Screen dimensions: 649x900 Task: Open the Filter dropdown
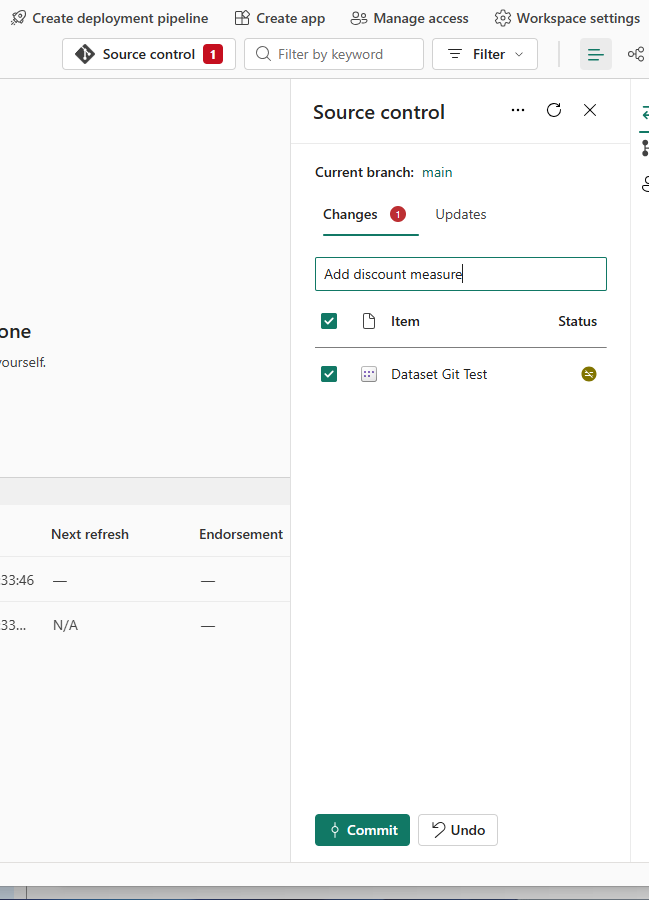[x=485, y=54]
